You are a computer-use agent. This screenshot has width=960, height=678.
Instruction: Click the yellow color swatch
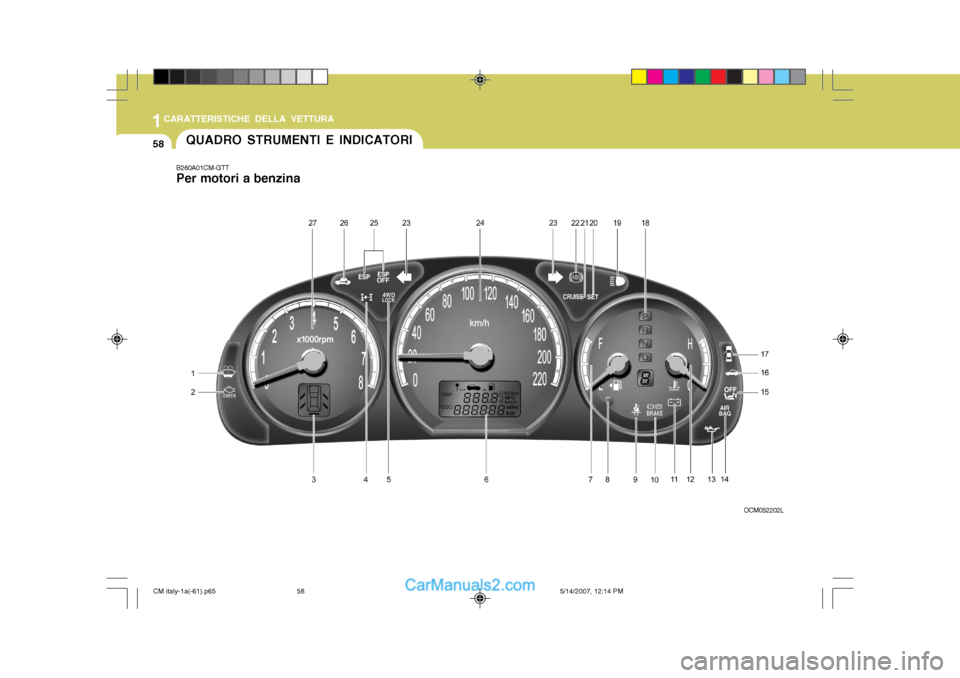coord(639,77)
